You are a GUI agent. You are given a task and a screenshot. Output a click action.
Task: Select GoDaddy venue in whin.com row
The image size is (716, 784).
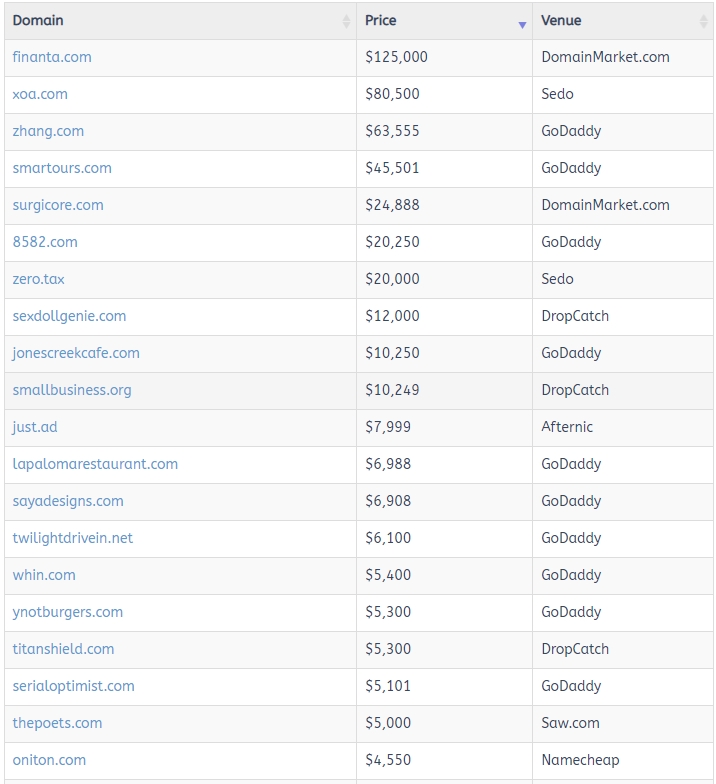[x=572, y=575]
